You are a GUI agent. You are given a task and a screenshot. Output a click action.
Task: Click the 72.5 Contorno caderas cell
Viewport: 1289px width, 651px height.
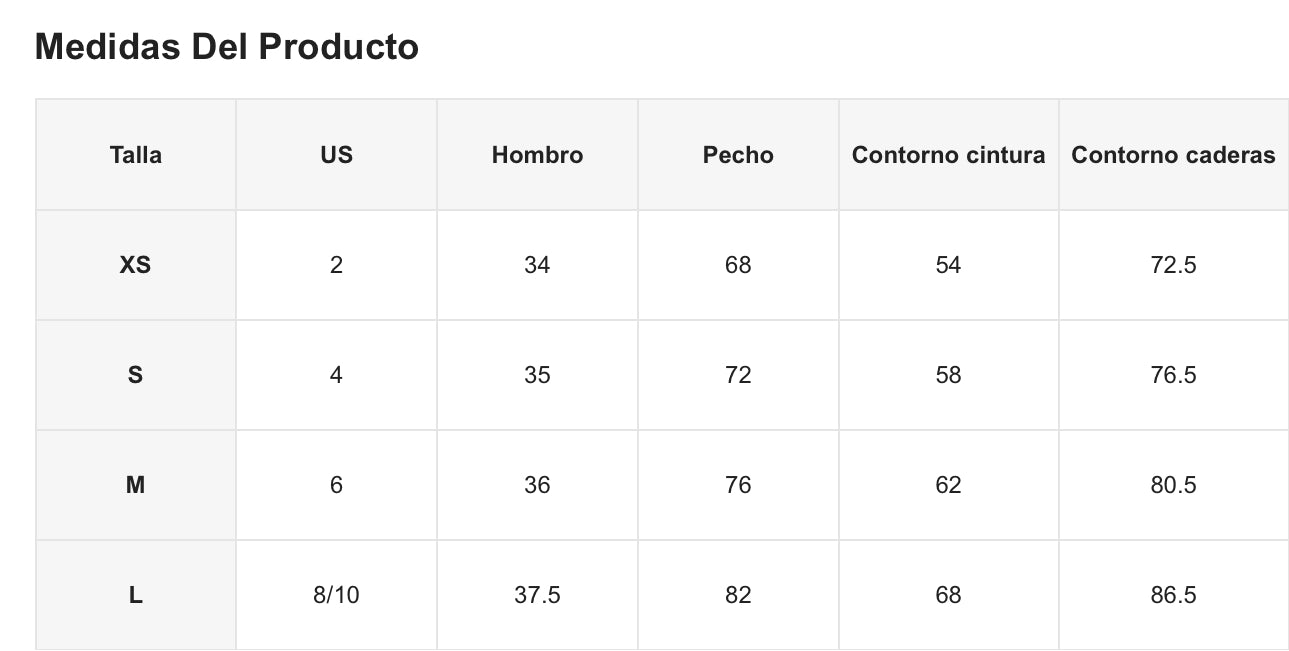pos(1173,265)
